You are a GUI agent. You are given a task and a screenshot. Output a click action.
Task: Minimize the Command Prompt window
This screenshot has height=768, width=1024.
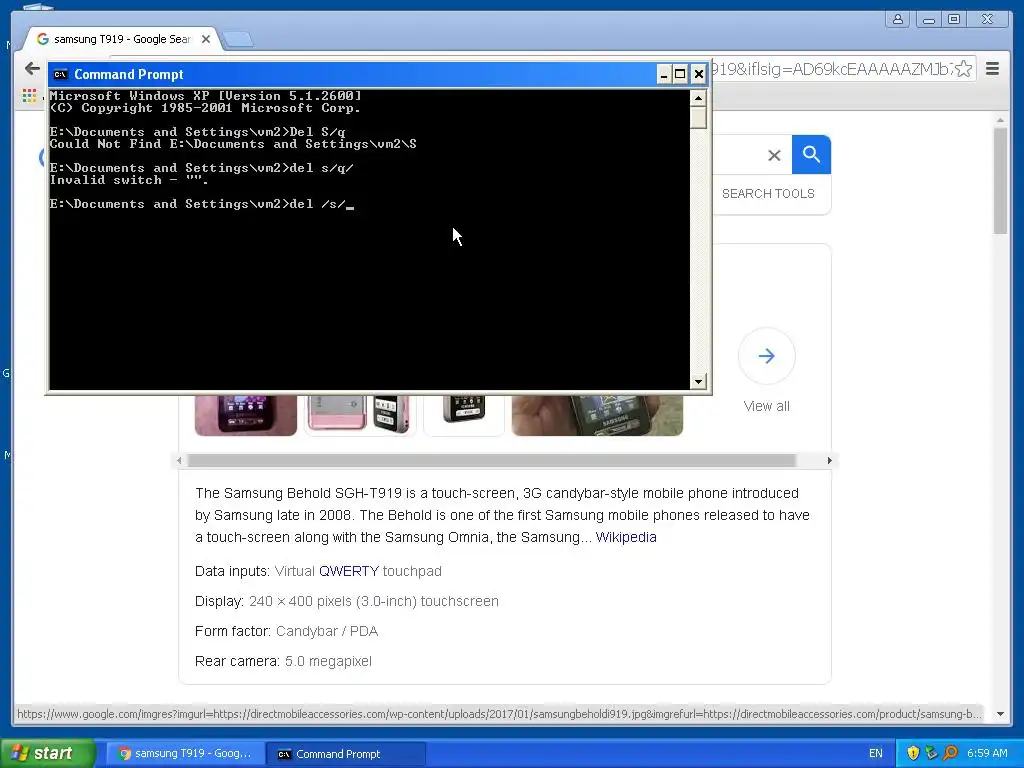663,74
